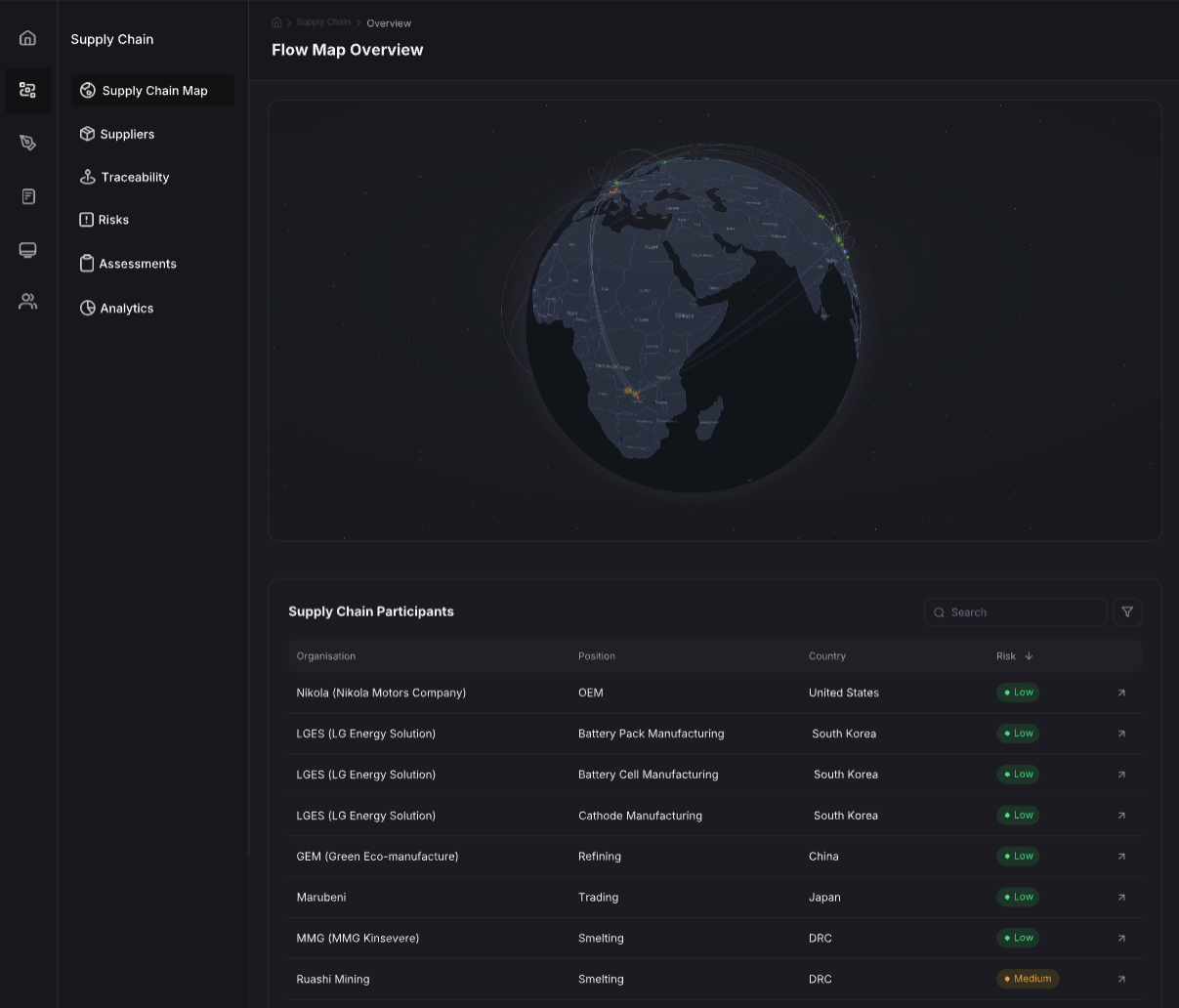Click the home icon in breadcrumb

click(x=276, y=22)
